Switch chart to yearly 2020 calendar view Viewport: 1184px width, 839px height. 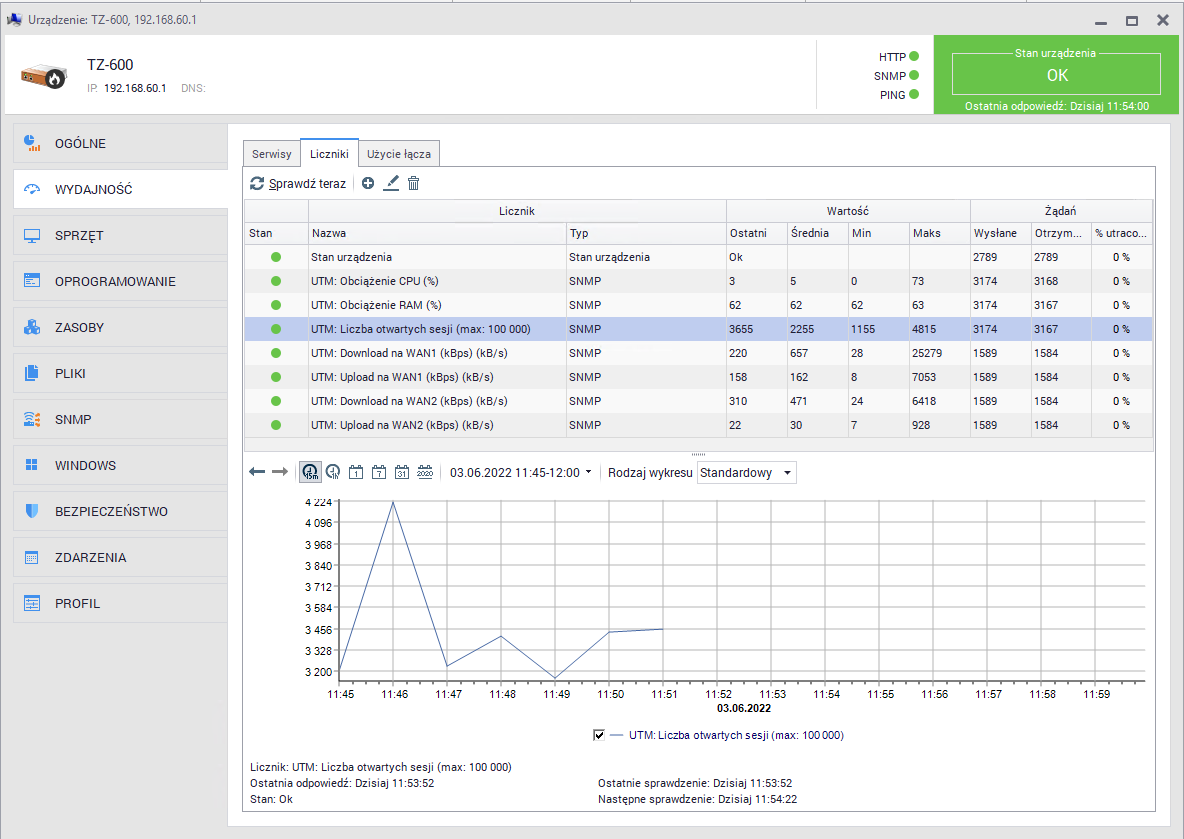[x=424, y=472]
